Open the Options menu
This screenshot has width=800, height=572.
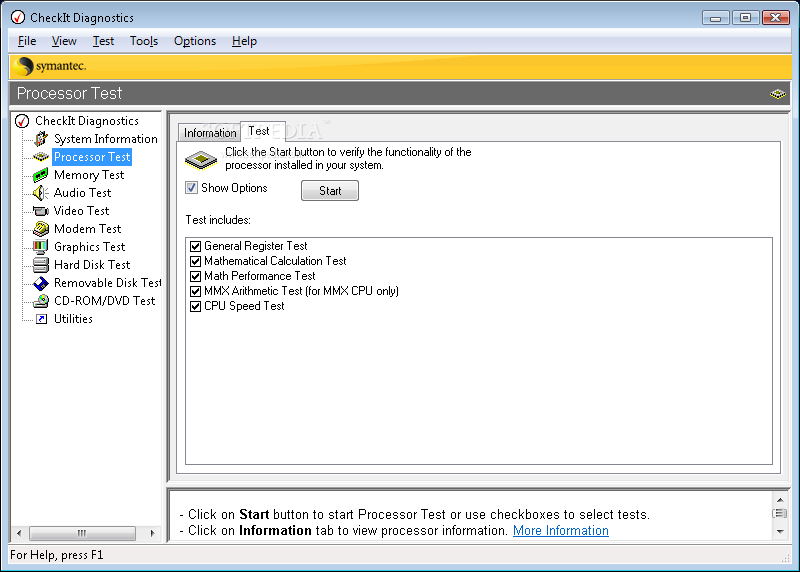195,41
